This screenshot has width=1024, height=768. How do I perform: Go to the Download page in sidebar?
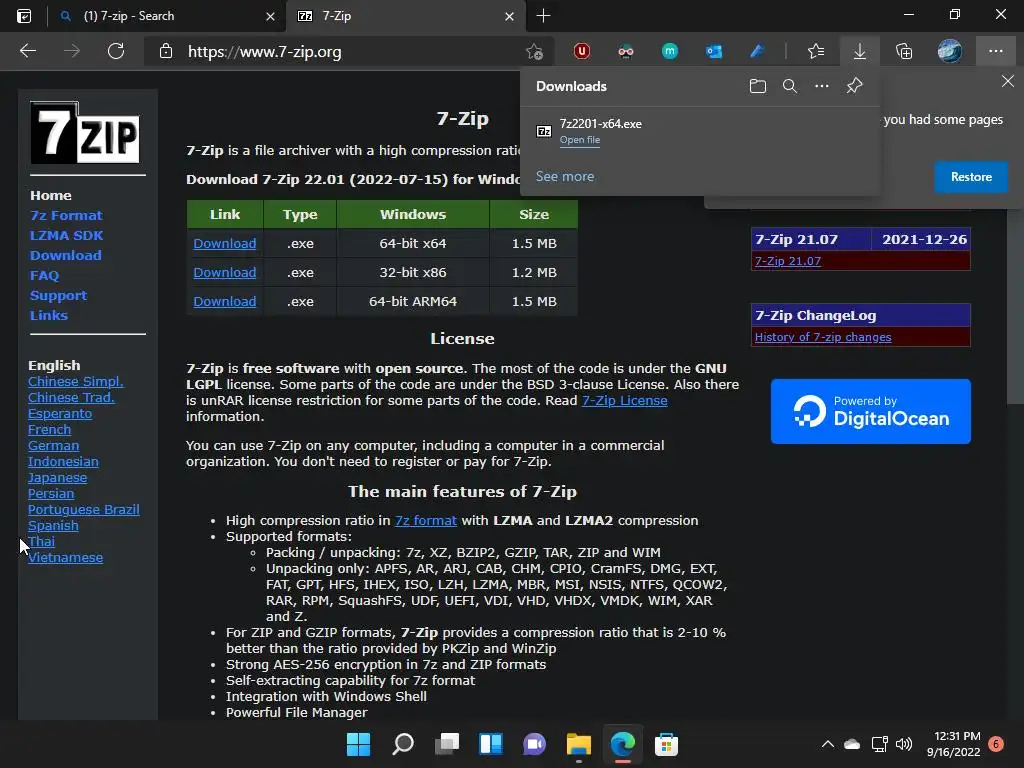coord(65,255)
